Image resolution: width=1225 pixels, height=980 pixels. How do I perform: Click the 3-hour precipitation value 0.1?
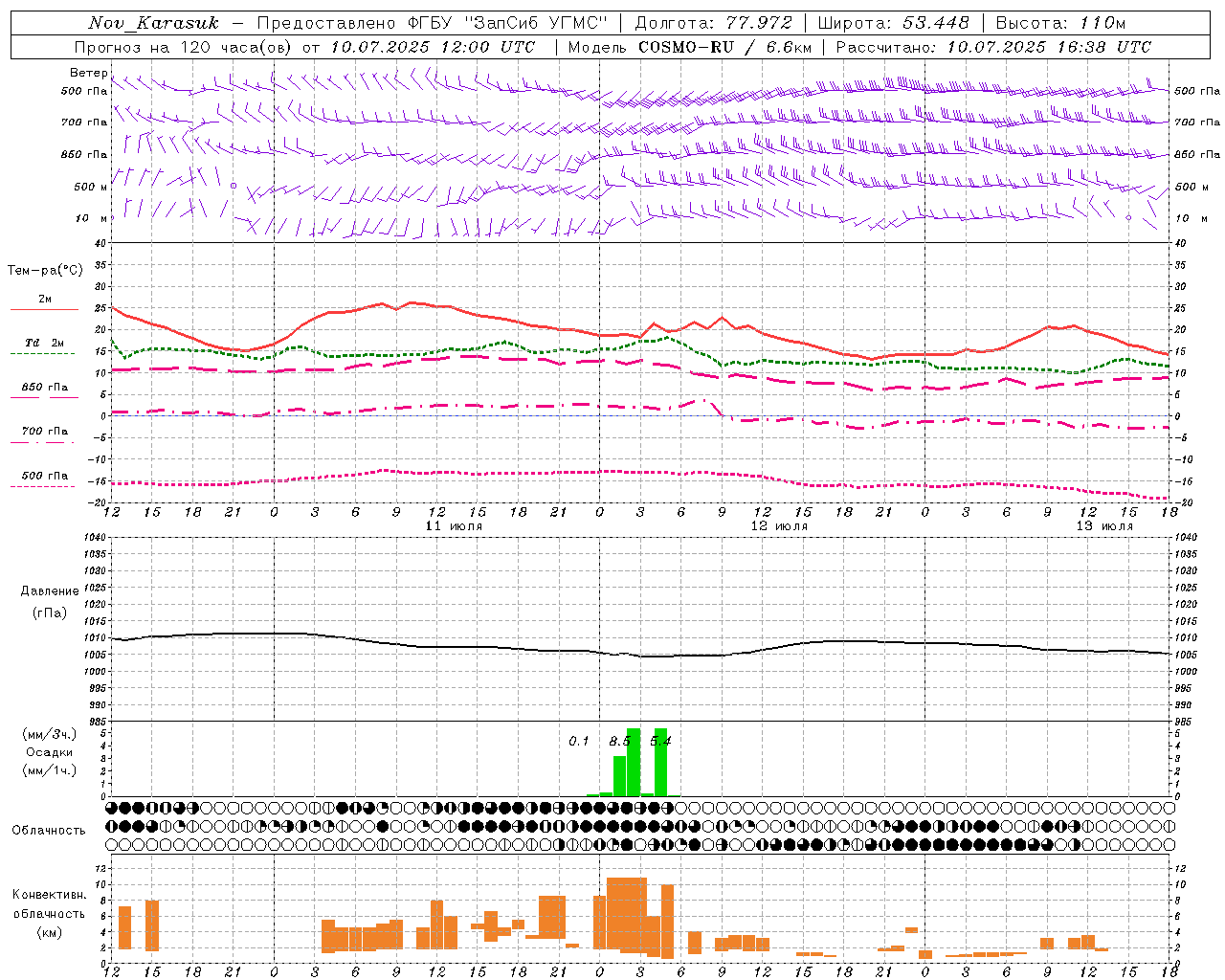click(x=578, y=741)
